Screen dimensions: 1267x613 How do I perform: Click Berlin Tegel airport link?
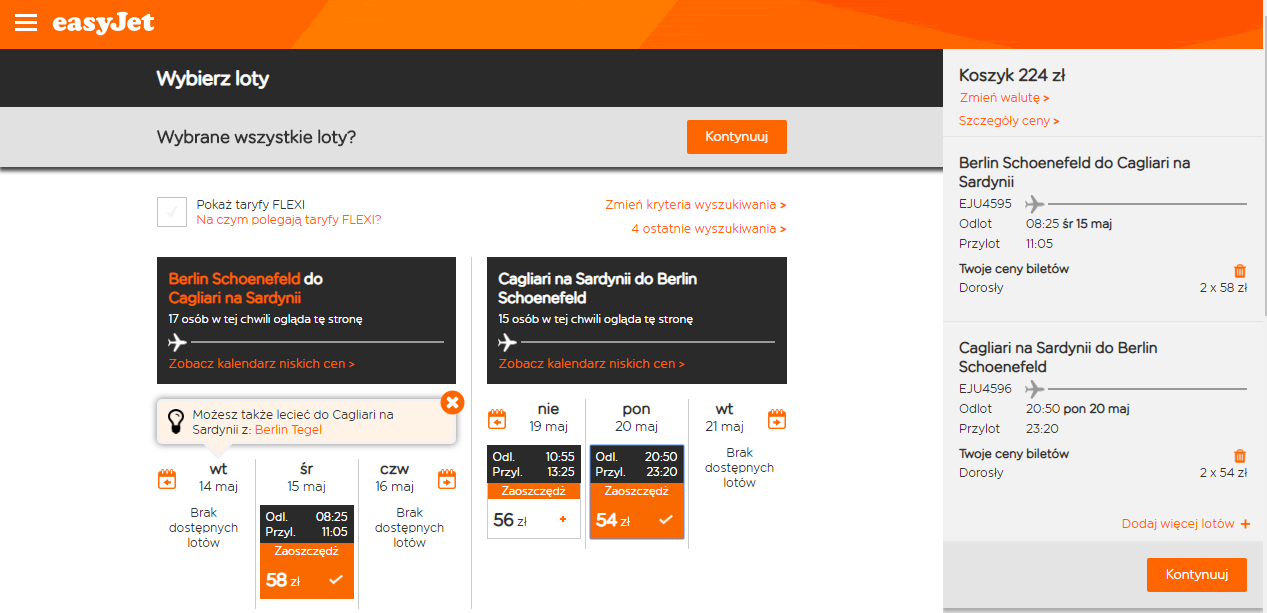click(289, 430)
